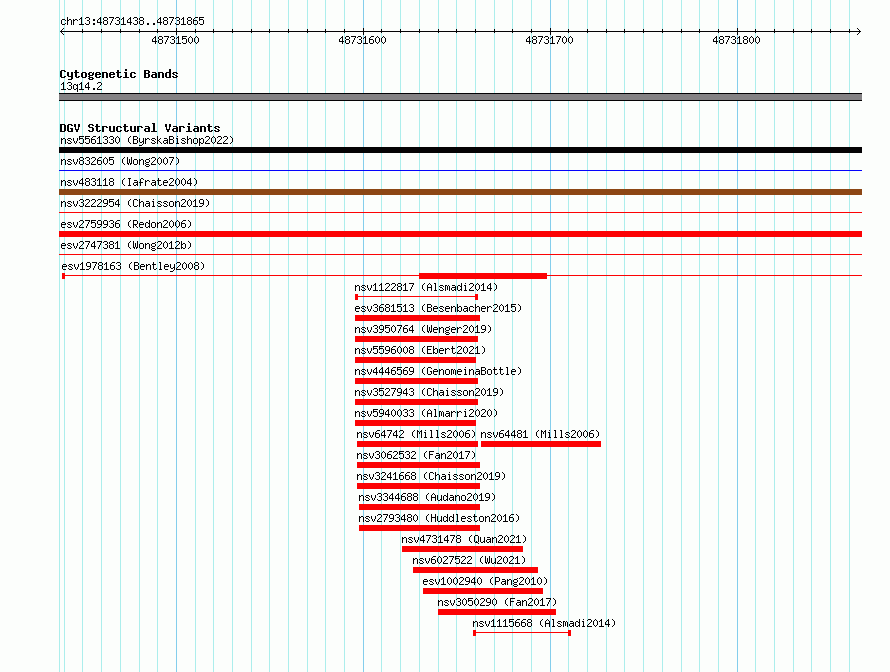The width and height of the screenshot is (890, 672).
Task: Open esv1002940 (Pang2010) label
Action: click(485, 581)
